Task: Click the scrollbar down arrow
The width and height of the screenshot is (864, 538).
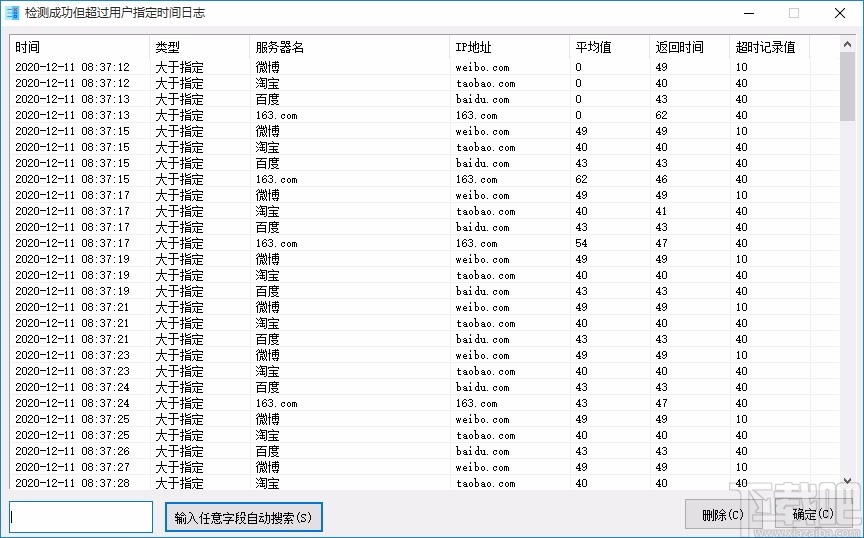Action: tap(847, 481)
